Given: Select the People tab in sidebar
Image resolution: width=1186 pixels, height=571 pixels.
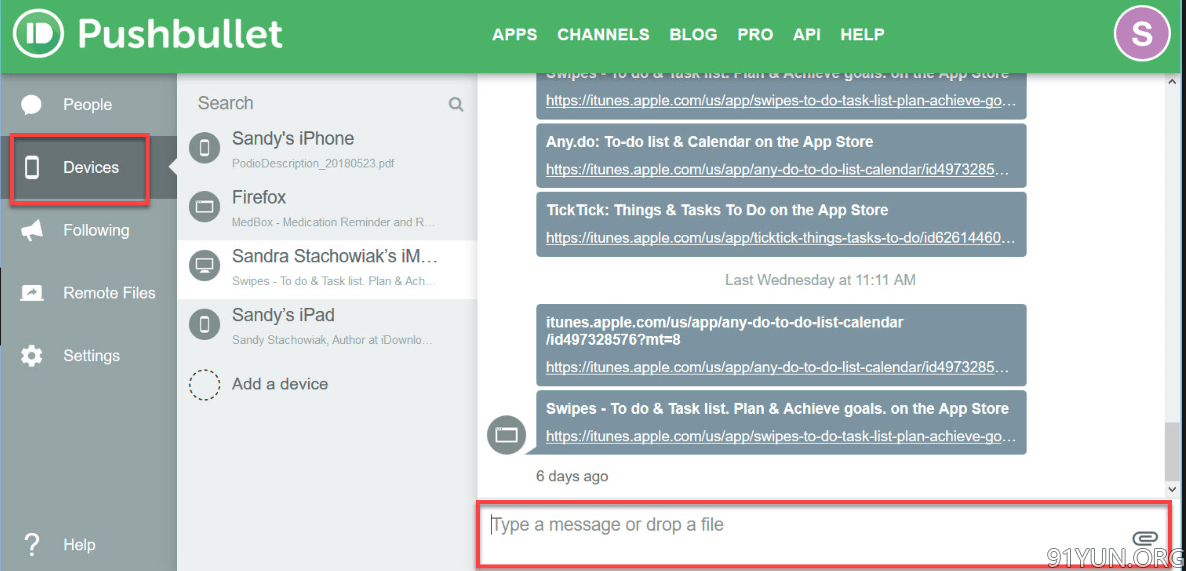Looking at the screenshot, I should tap(88, 104).
